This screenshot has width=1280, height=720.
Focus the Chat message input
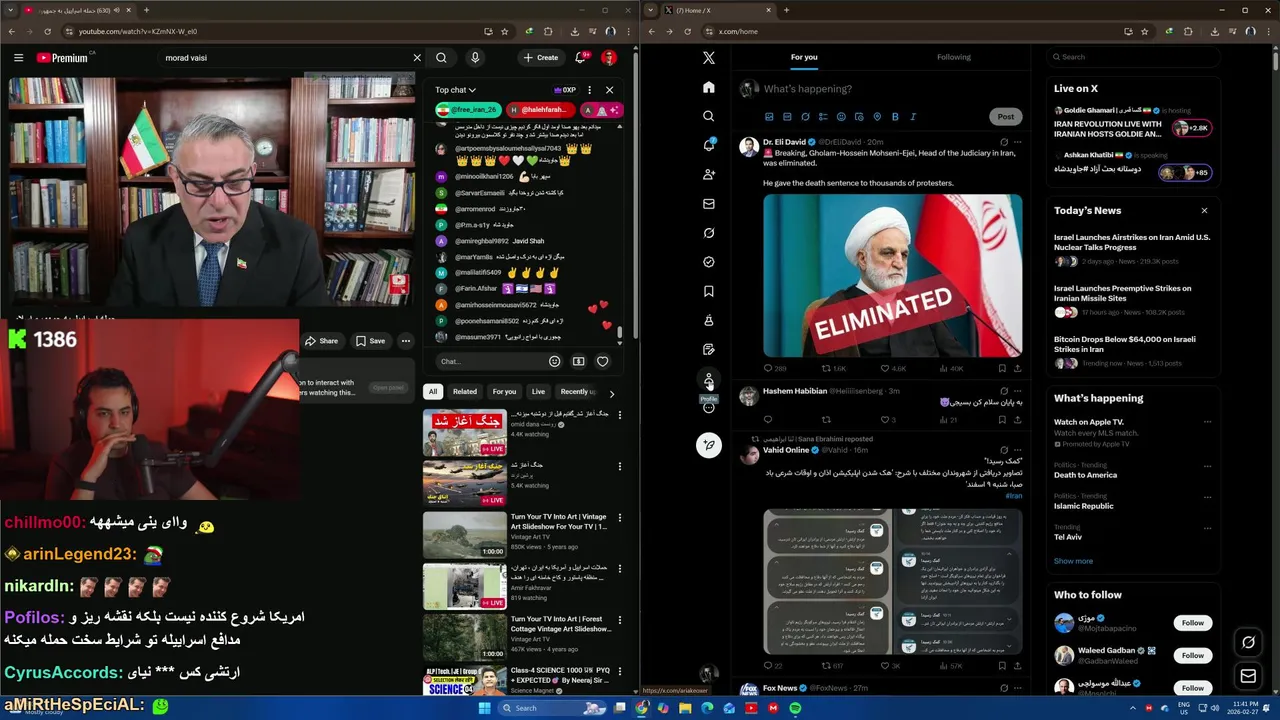490,362
